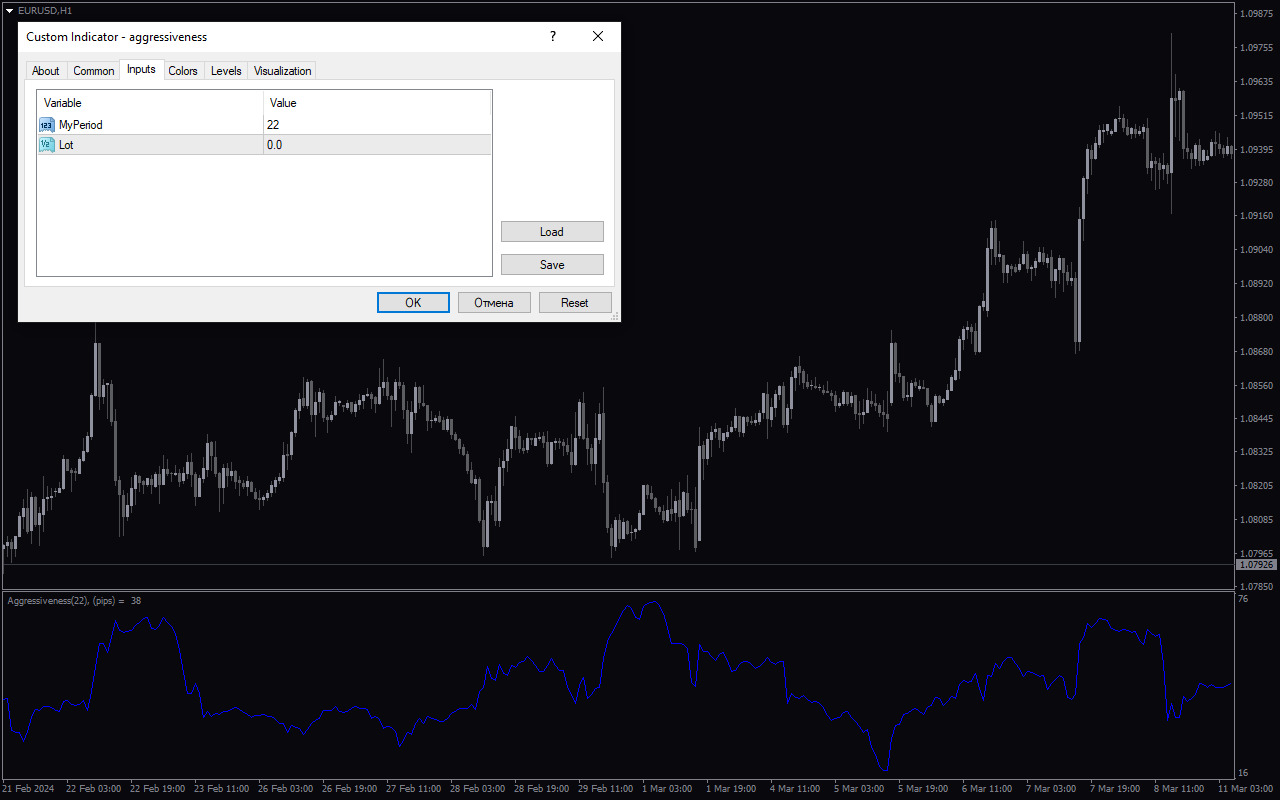The image size is (1280, 800).
Task: Click the Value column header
Action: (x=378, y=103)
